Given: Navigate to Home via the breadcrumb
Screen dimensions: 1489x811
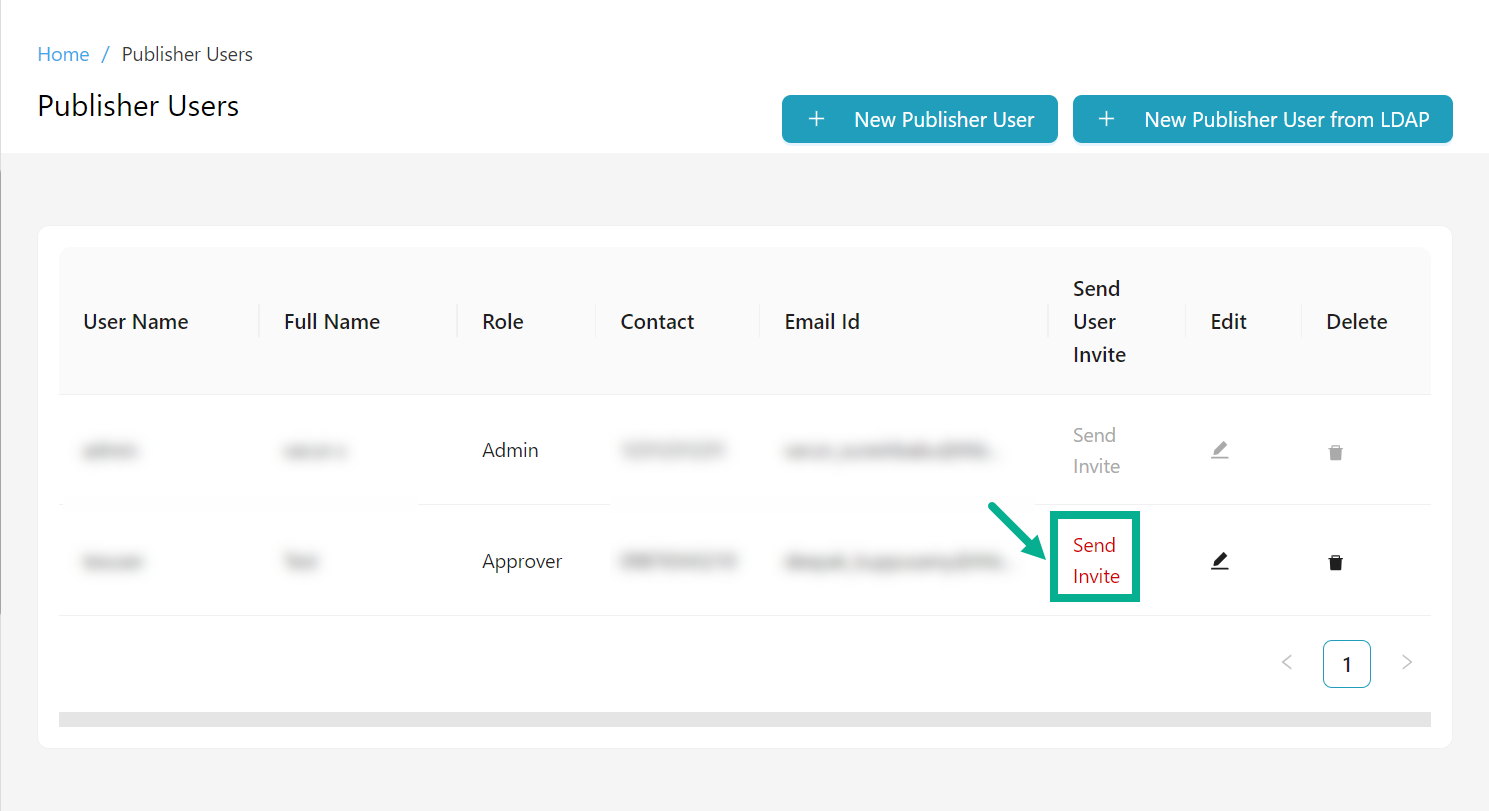Looking at the screenshot, I should pyautogui.click(x=63, y=54).
